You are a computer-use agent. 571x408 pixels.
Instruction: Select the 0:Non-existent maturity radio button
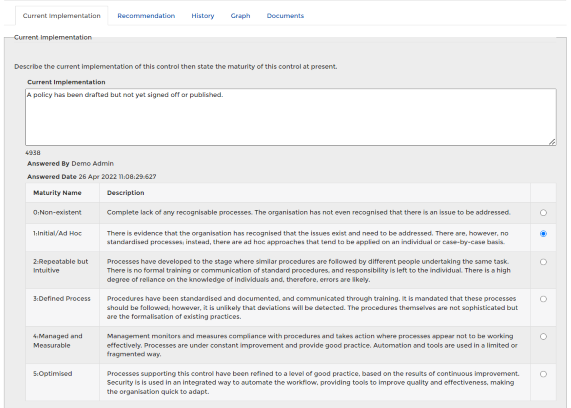543,212
